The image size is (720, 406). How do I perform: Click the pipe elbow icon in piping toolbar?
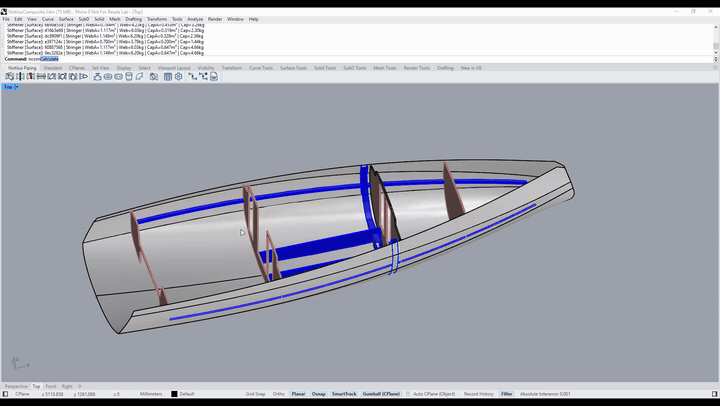click(x=139, y=77)
